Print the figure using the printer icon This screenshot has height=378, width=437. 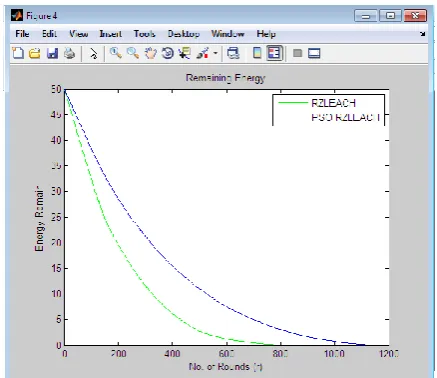(x=70, y=53)
